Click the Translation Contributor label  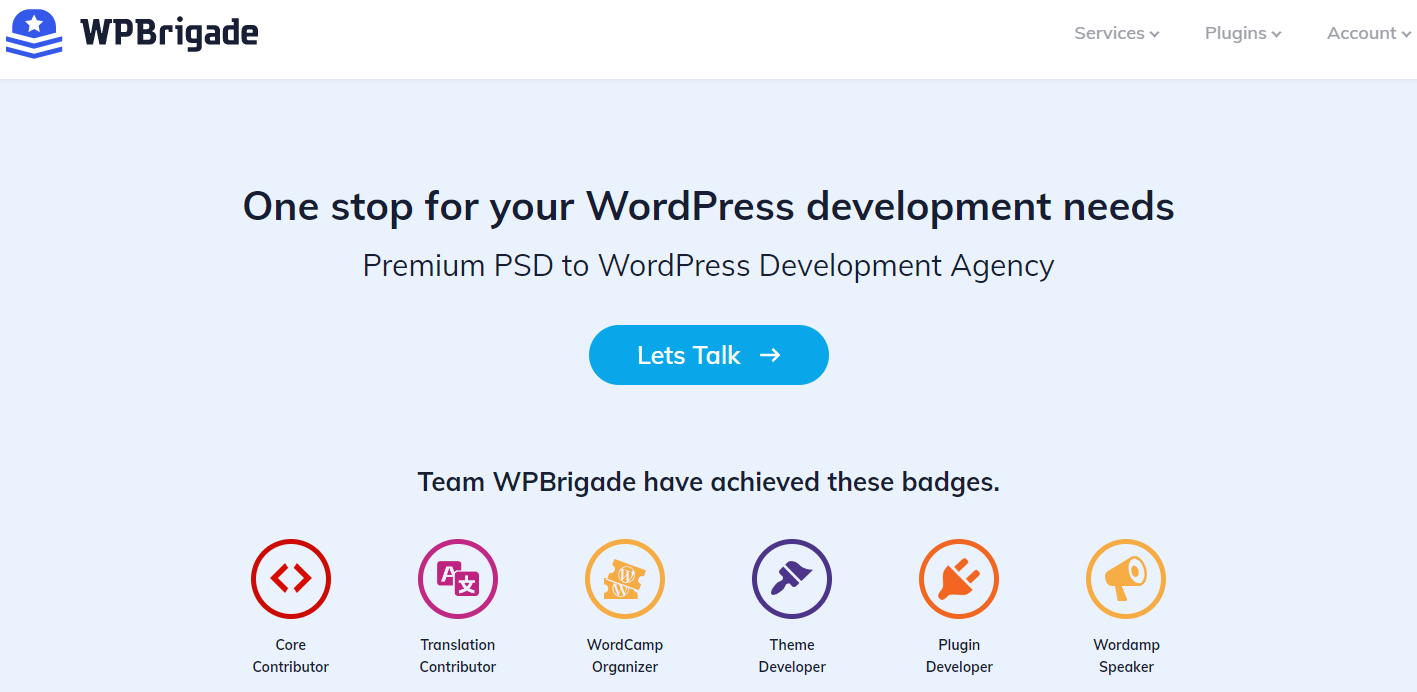pyautogui.click(x=458, y=656)
